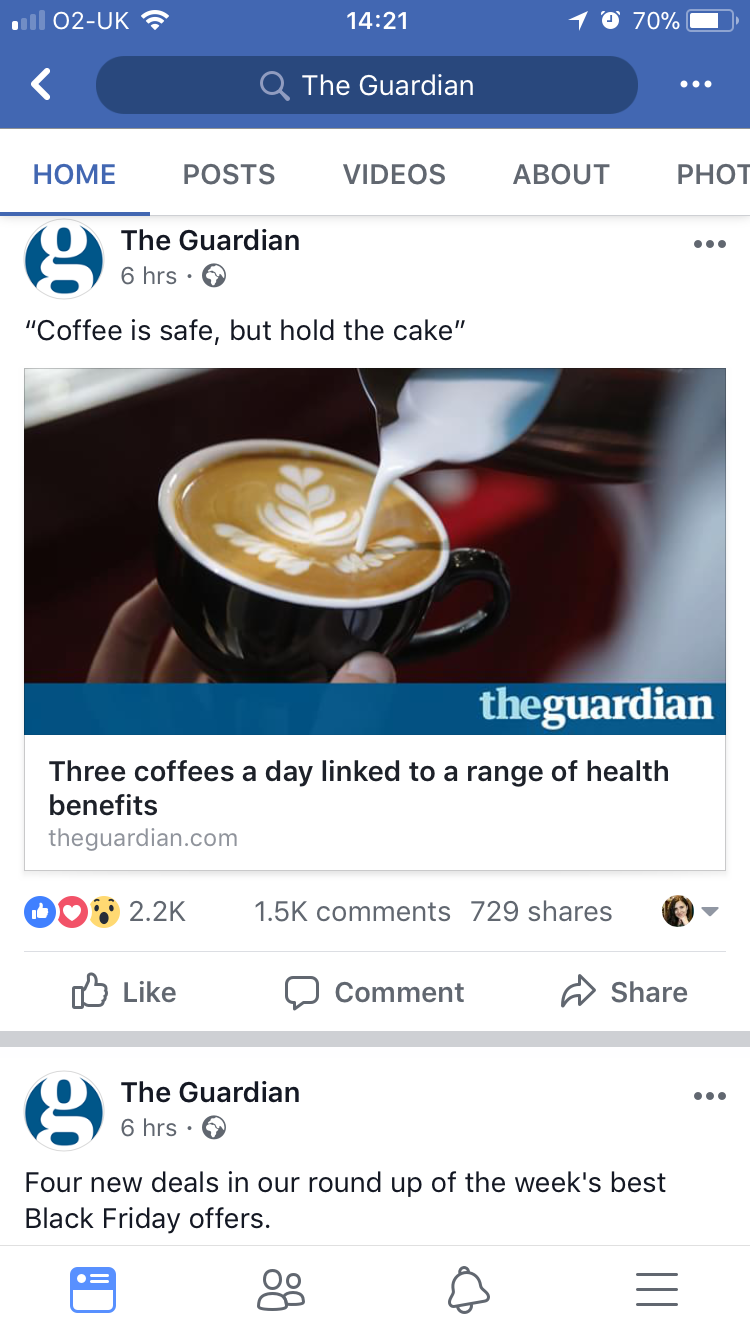Like the coffee post
This screenshot has width=750, height=1334.
click(124, 992)
